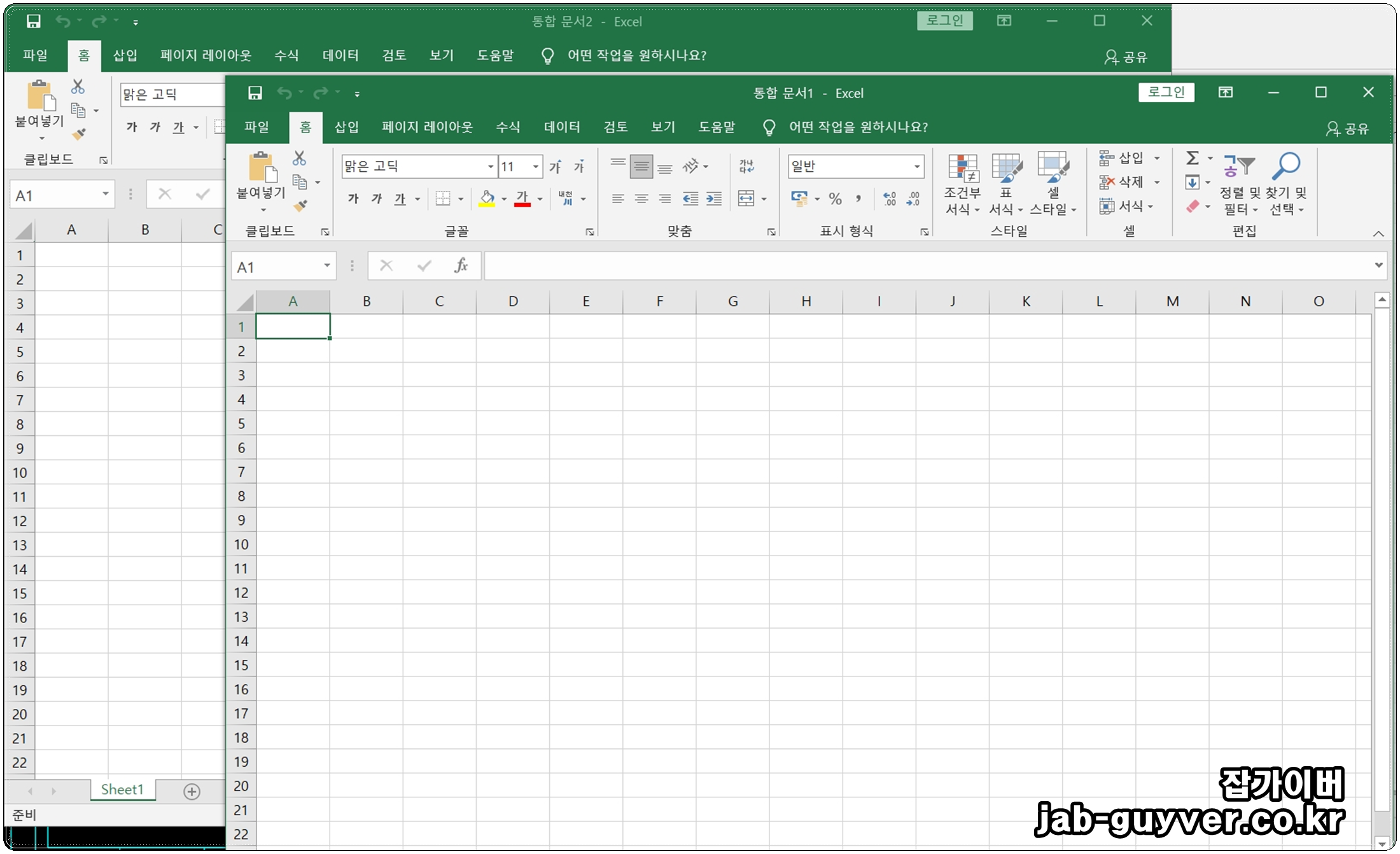Open the number format dropdown (일반)
Viewport: 1400px width, 854px height.
tap(916, 167)
